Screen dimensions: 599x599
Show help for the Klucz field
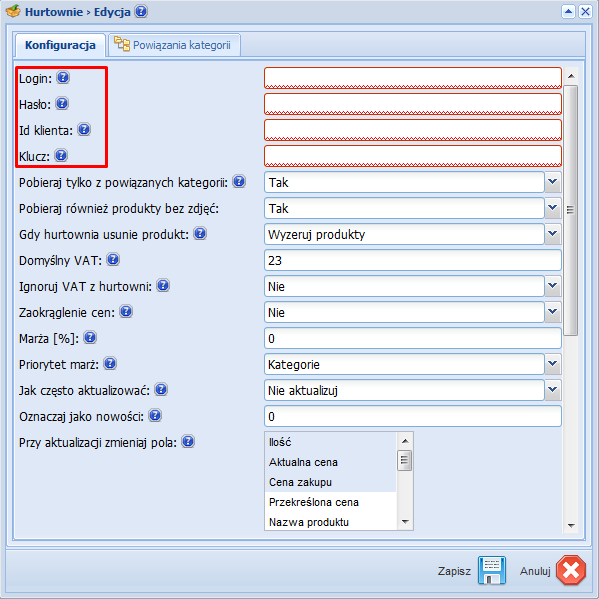tap(61, 155)
